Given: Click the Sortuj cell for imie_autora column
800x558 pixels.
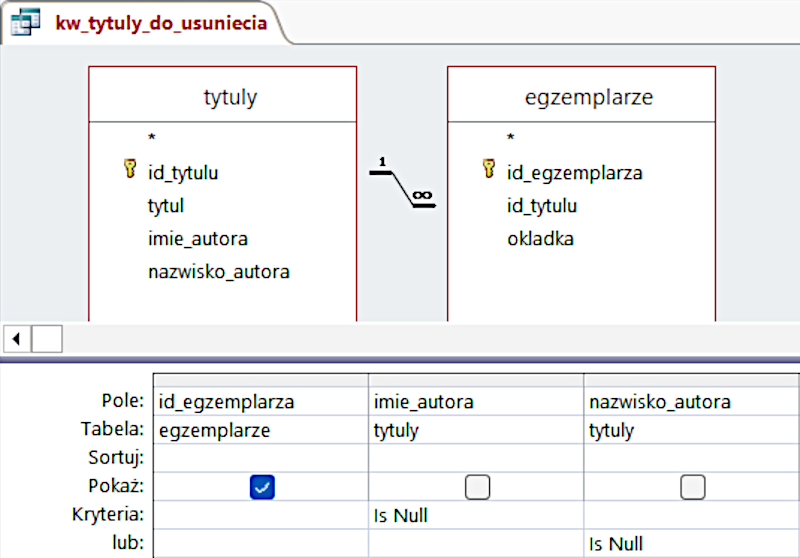Looking at the screenshot, I should pyautogui.click(x=476, y=458).
